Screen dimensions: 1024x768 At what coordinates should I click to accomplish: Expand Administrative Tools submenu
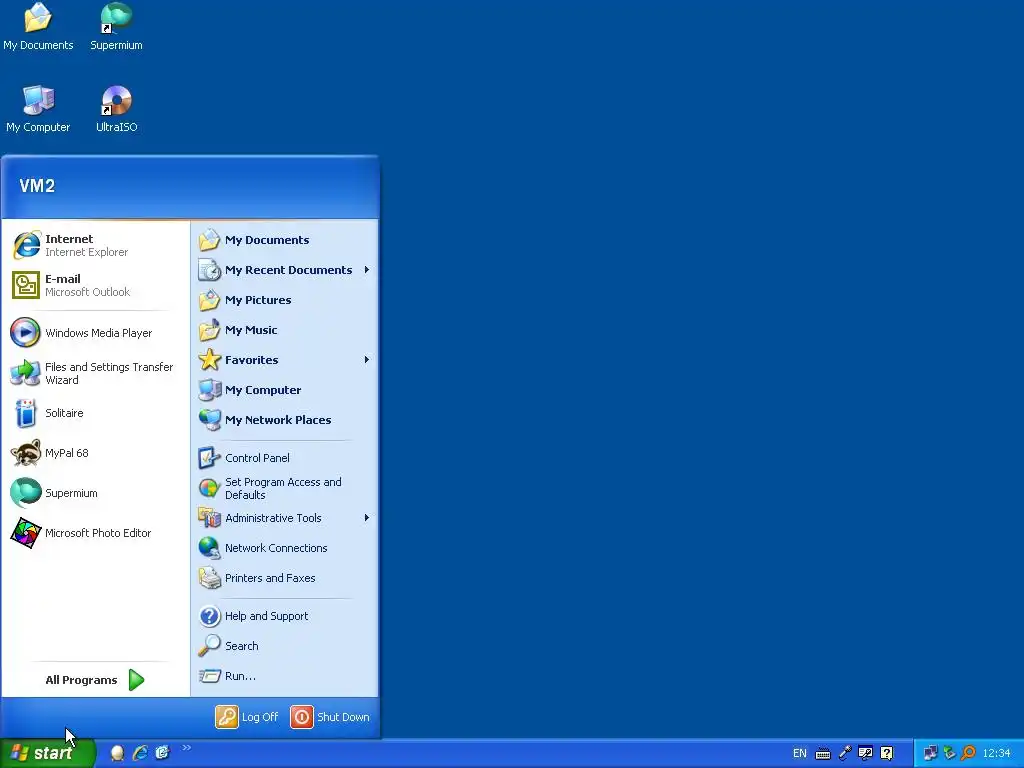pyautogui.click(x=285, y=518)
